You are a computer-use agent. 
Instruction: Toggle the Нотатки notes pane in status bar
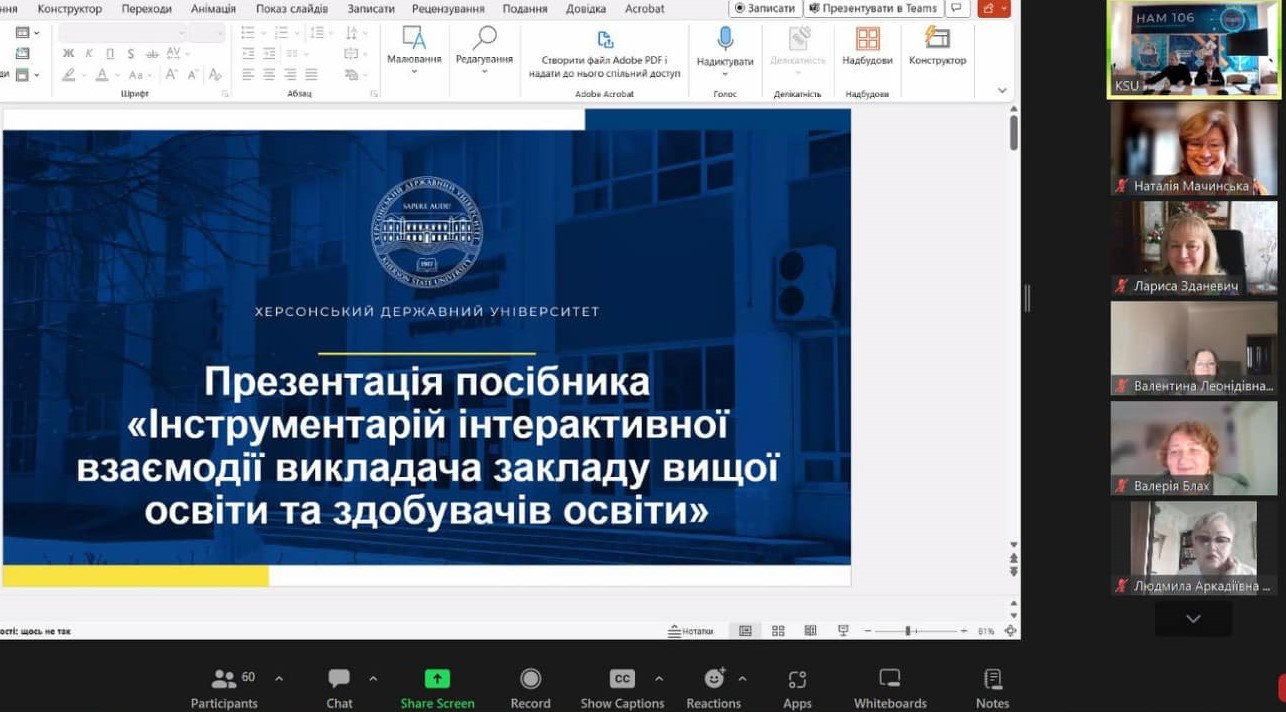pyautogui.click(x=691, y=631)
